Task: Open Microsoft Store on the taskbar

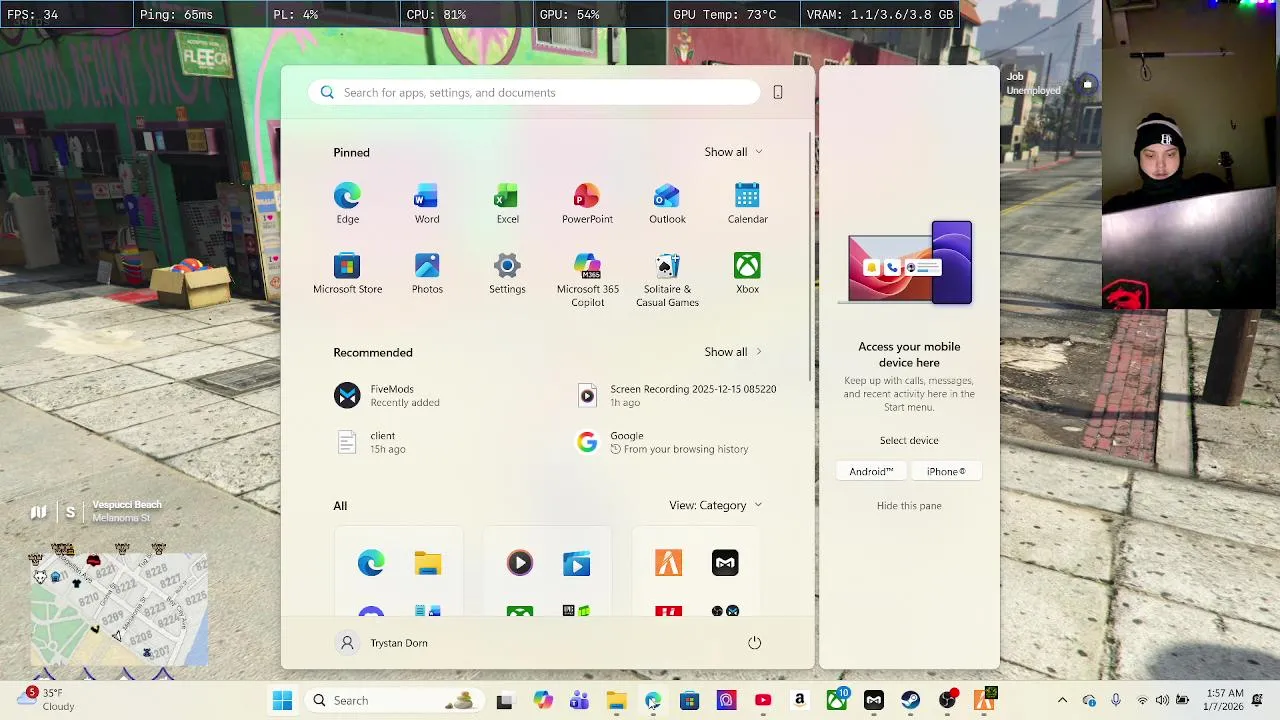Action: pos(689,701)
